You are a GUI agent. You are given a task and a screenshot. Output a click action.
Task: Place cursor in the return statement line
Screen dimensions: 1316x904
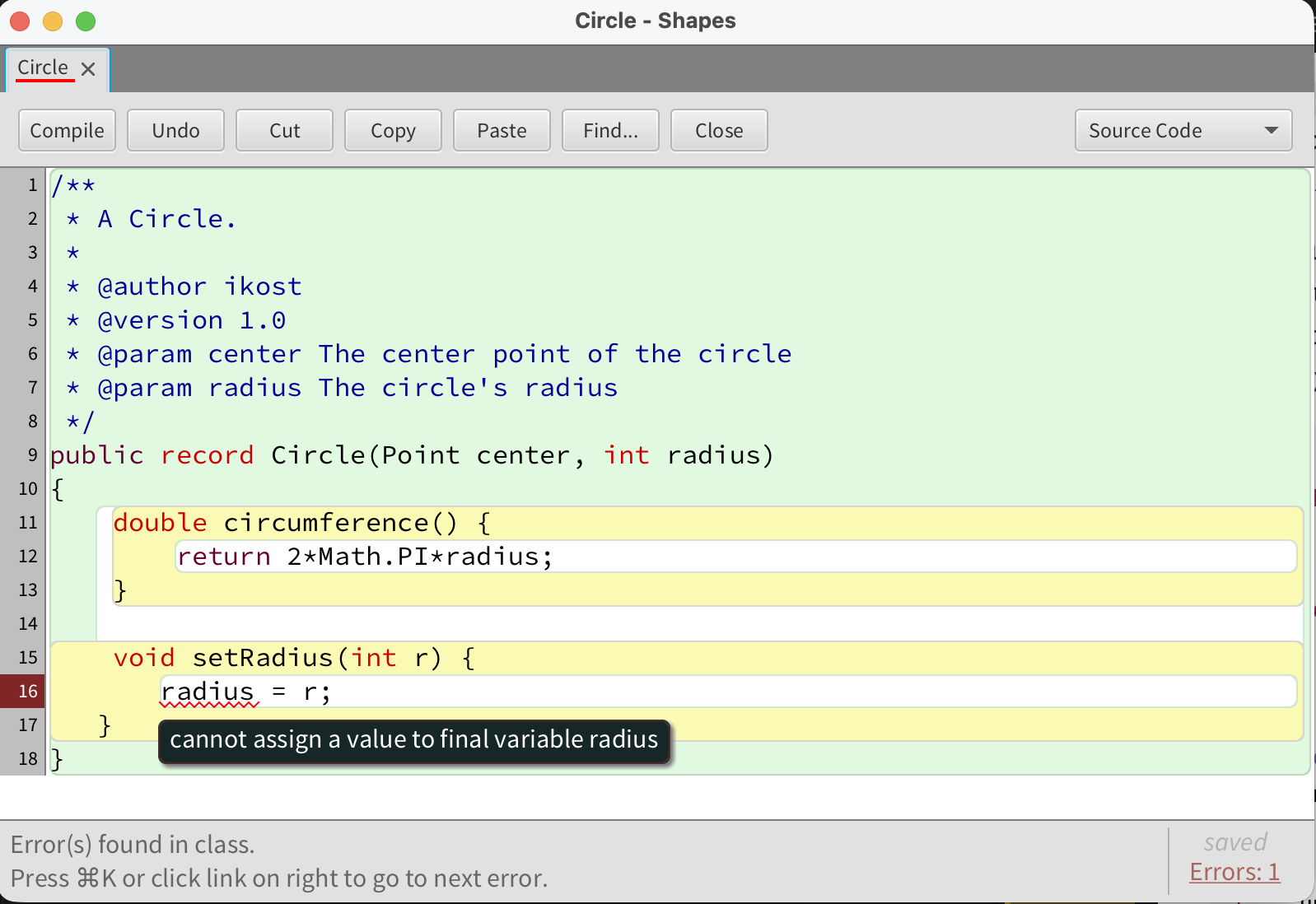click(x=364, y=557)
